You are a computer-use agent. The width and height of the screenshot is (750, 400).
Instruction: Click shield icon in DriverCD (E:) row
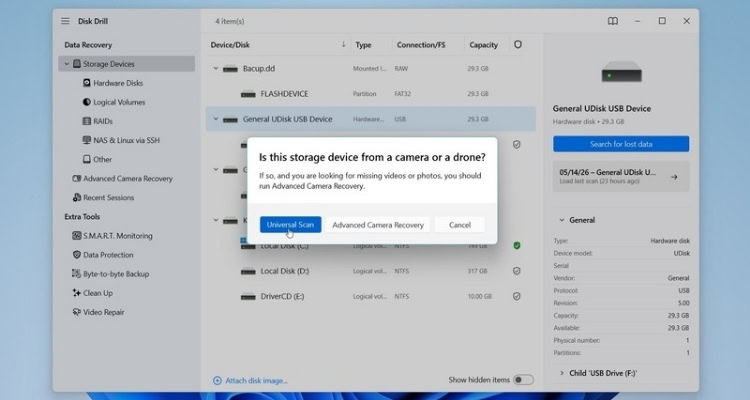(x=517, y=296)
